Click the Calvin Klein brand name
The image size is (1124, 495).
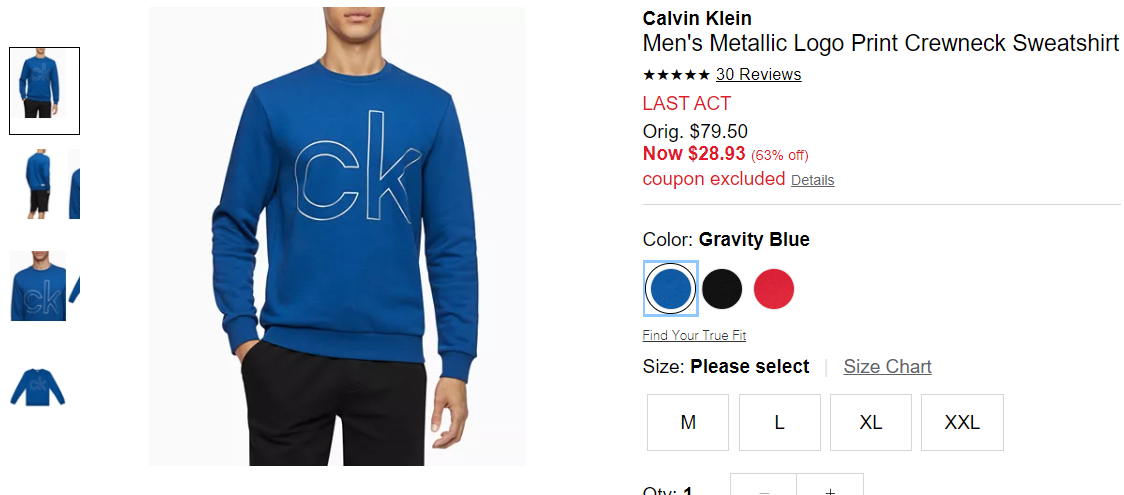click(697, 18)
